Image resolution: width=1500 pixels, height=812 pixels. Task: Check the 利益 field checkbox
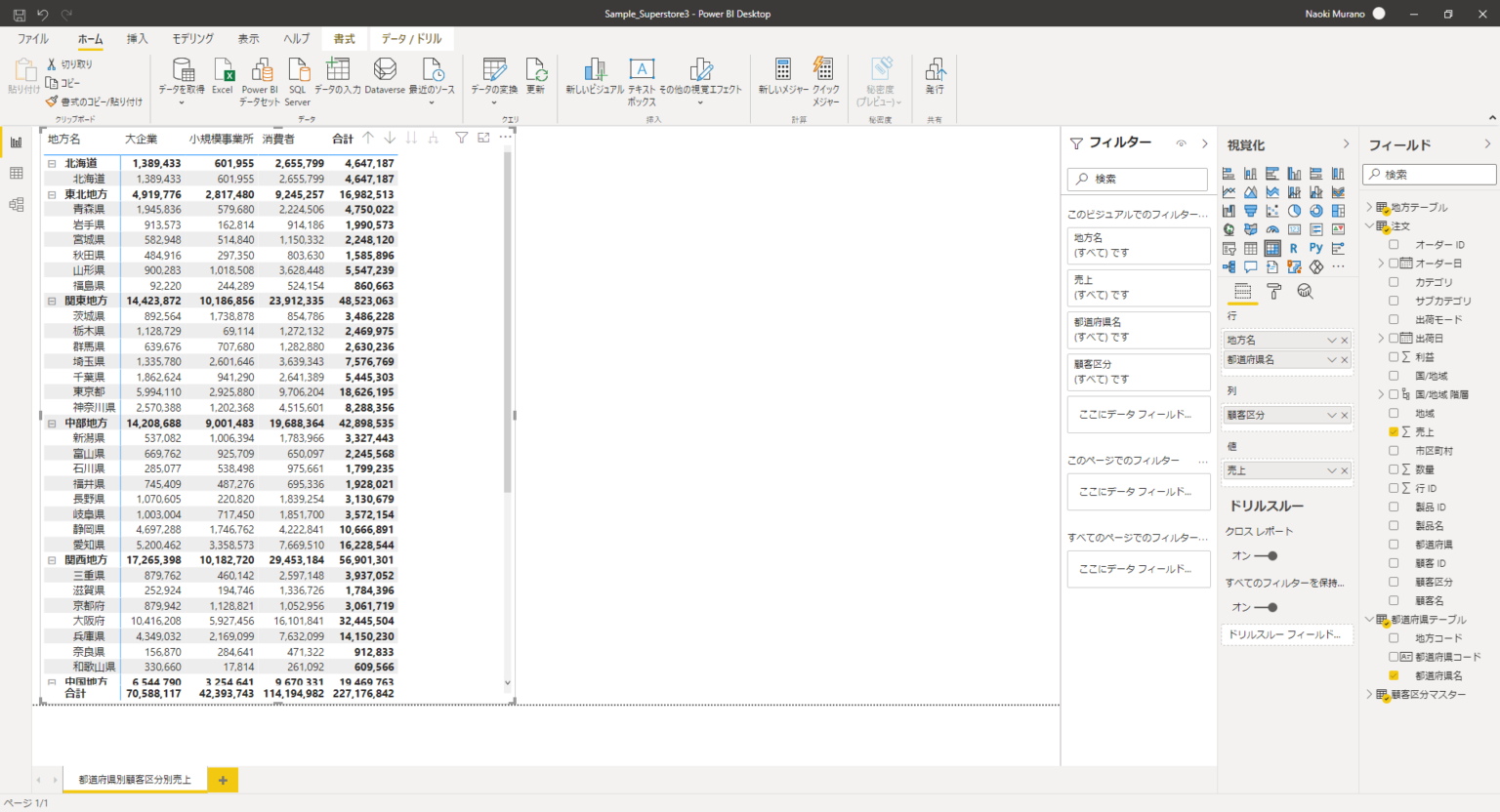click(1394, 357)
